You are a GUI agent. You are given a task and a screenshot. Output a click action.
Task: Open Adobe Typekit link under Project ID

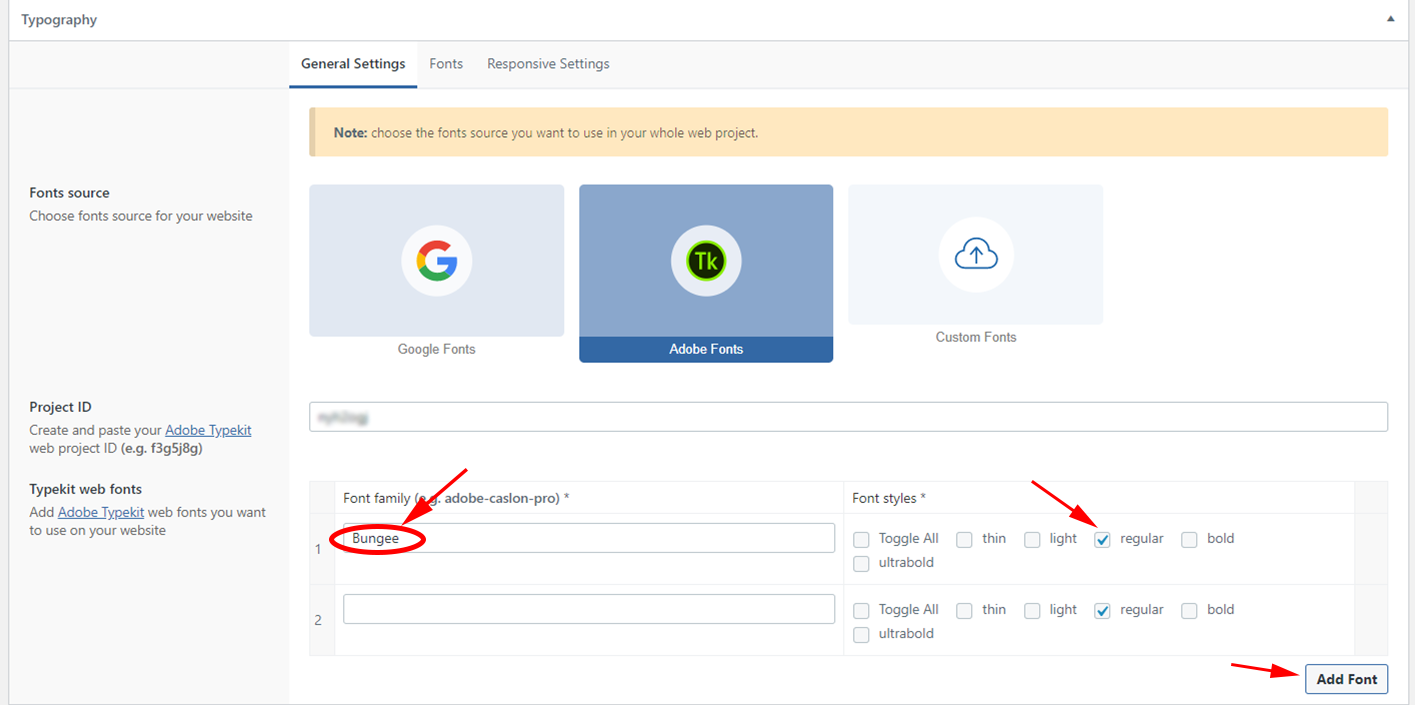coord(208,430)
